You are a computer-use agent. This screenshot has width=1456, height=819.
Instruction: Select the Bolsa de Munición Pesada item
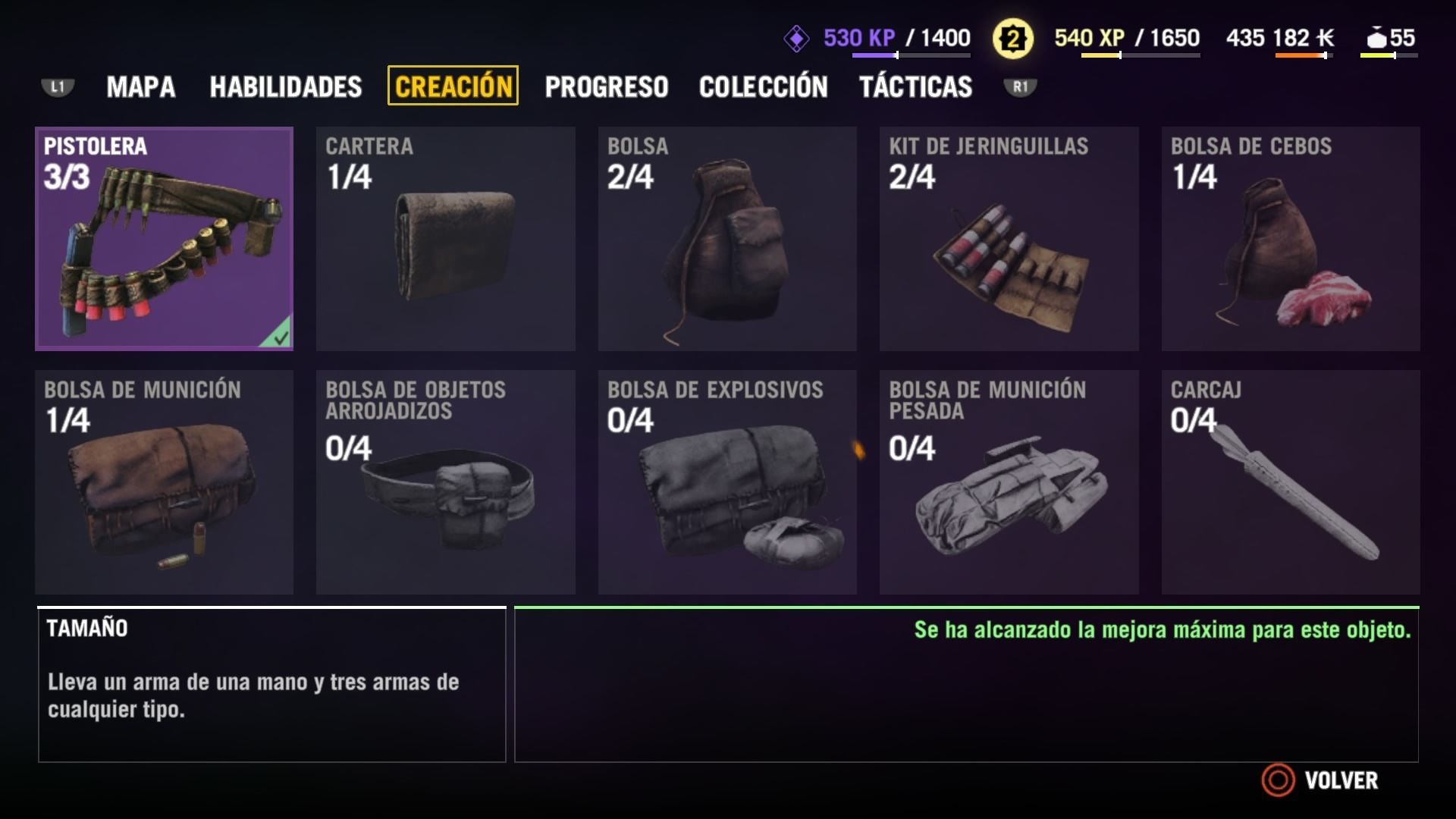1009,482
